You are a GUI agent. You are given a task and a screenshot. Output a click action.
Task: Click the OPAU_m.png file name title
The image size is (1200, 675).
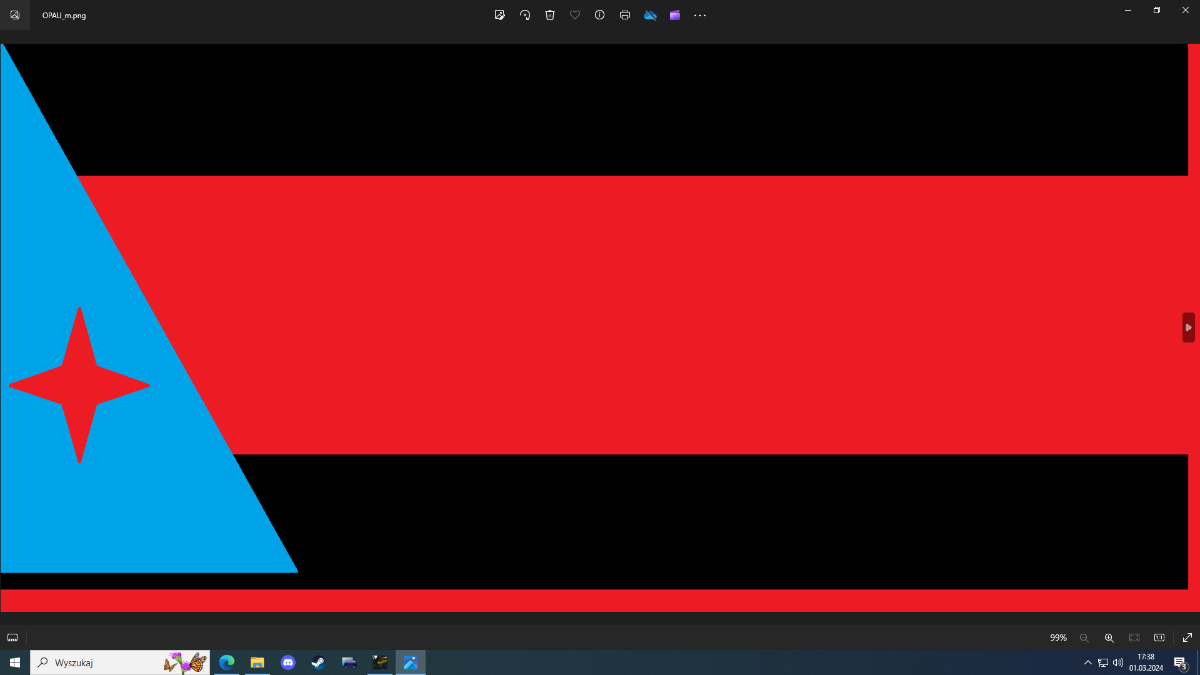click(64, 15)
